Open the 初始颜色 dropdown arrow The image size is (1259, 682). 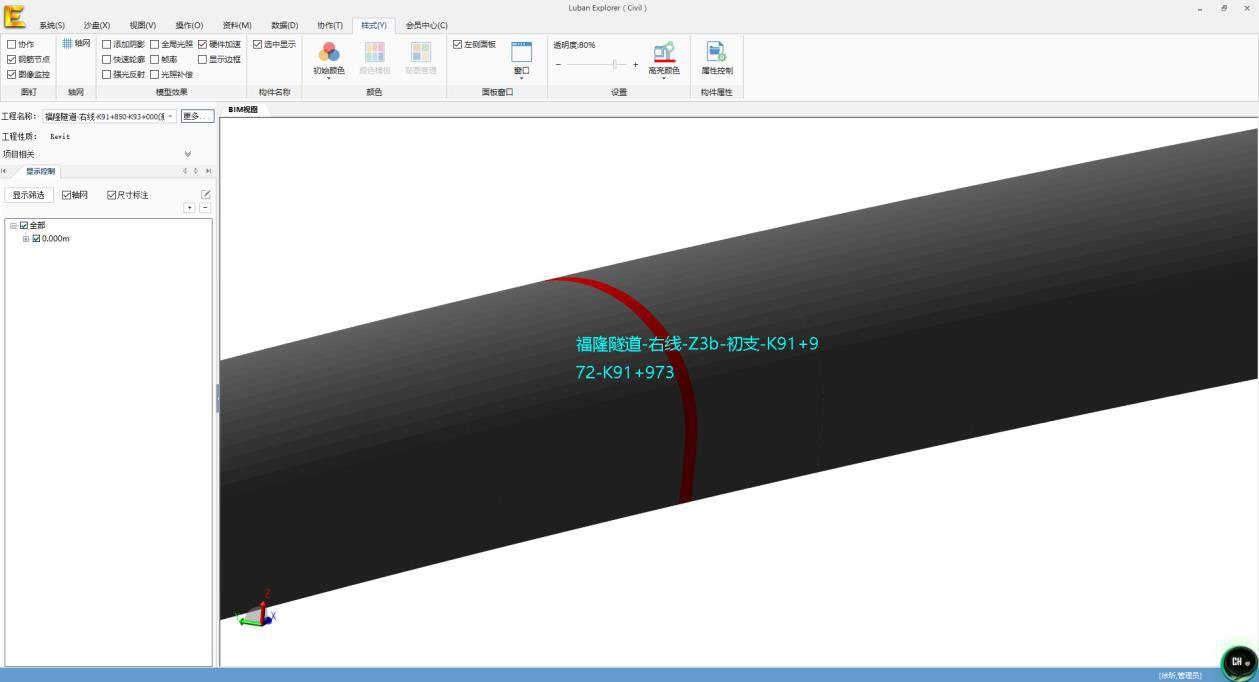coord(329,78)
